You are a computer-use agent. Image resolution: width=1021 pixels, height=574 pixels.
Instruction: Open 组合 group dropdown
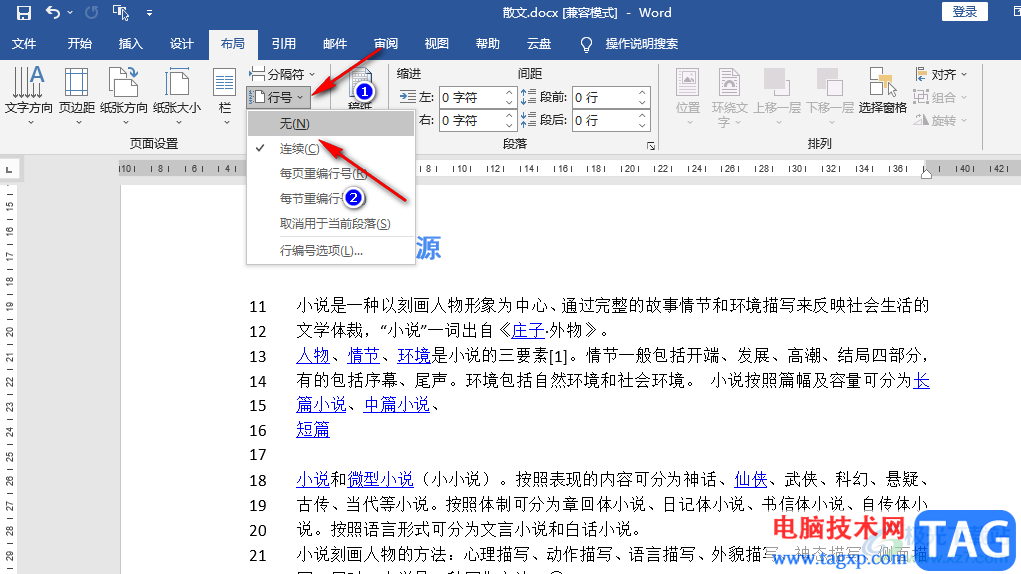941,97
